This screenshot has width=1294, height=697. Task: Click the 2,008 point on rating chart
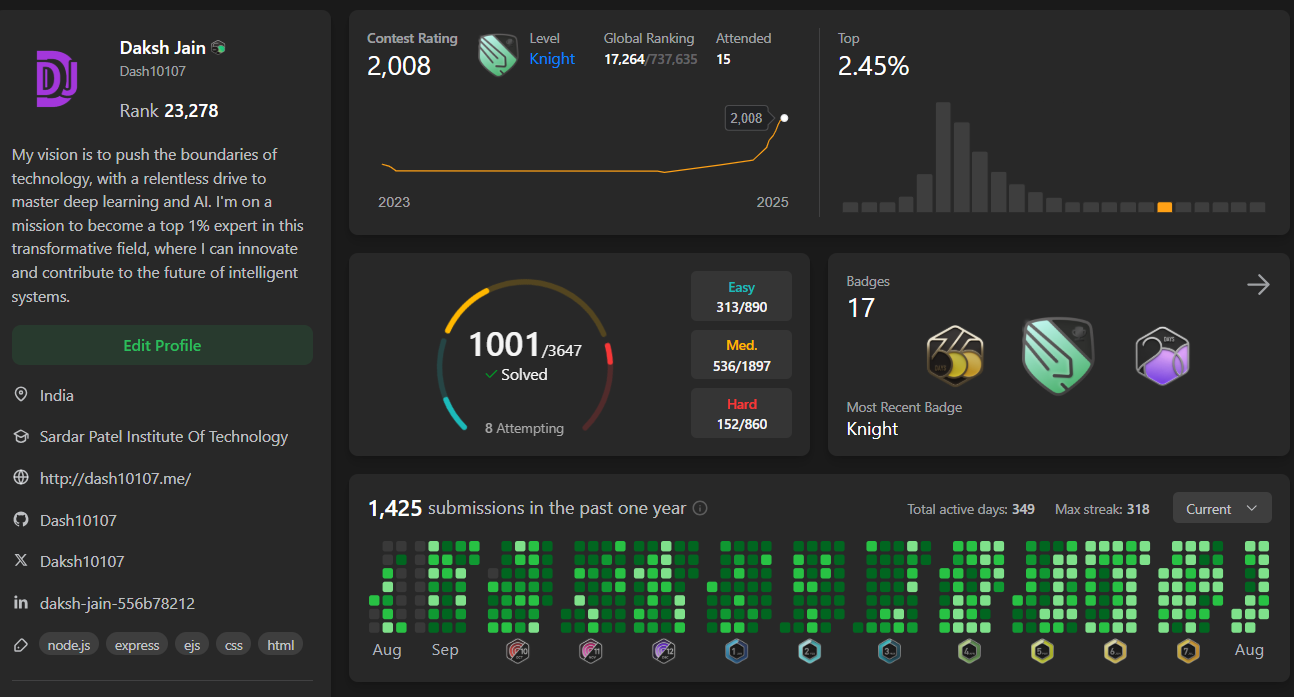[x=784, y=118]
